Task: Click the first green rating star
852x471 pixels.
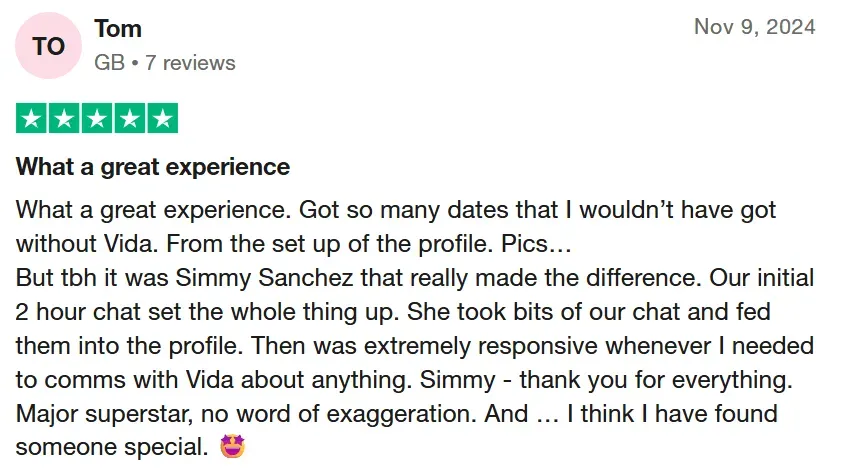Action: pyautogui.click(x=32, y=119)
